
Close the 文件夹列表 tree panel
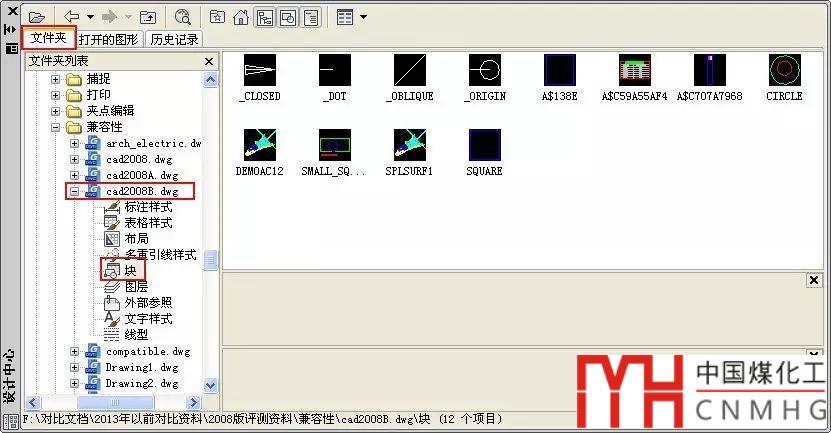point(209,61)
